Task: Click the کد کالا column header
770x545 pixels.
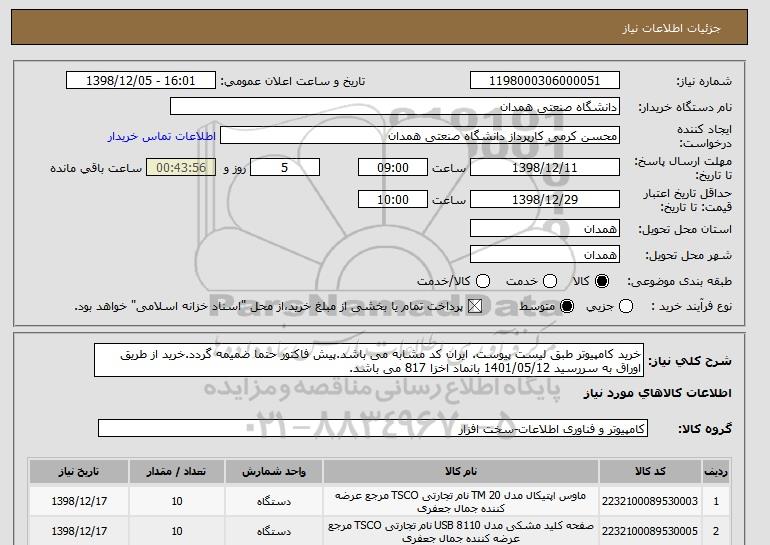Action: (650, 471)
